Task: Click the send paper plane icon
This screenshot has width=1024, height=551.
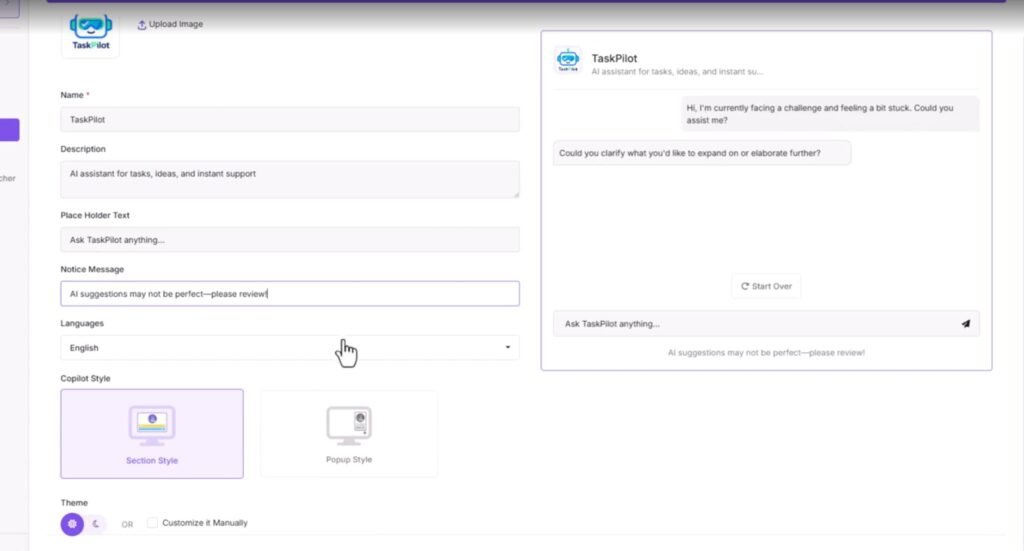Action: pos(965,324)
